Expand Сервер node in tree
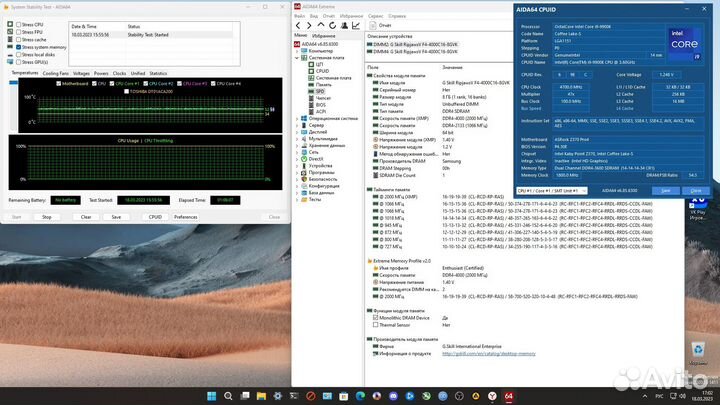Viewport: 720px width, 405px height. coord(297,125)
